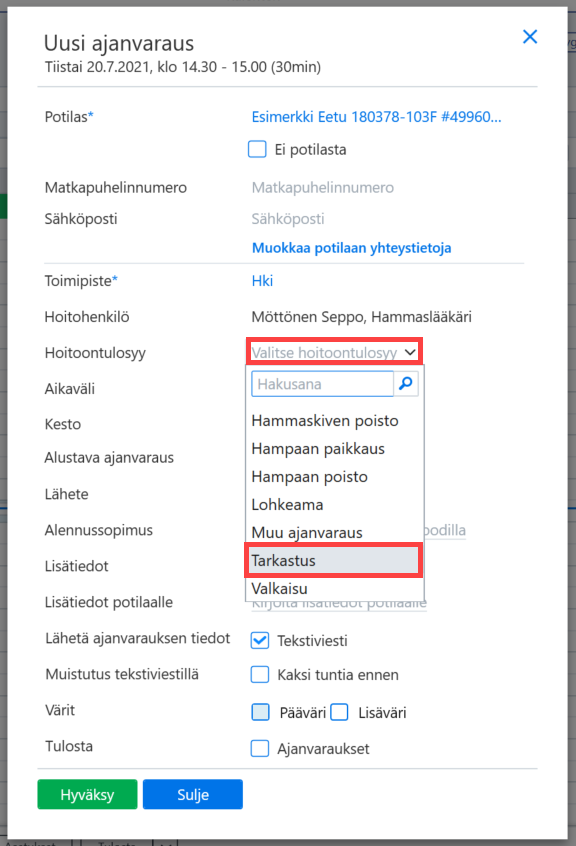The image size is (576, 846).
Task: Open the Pääväri color swatch
Action: [x=260, y=712]
